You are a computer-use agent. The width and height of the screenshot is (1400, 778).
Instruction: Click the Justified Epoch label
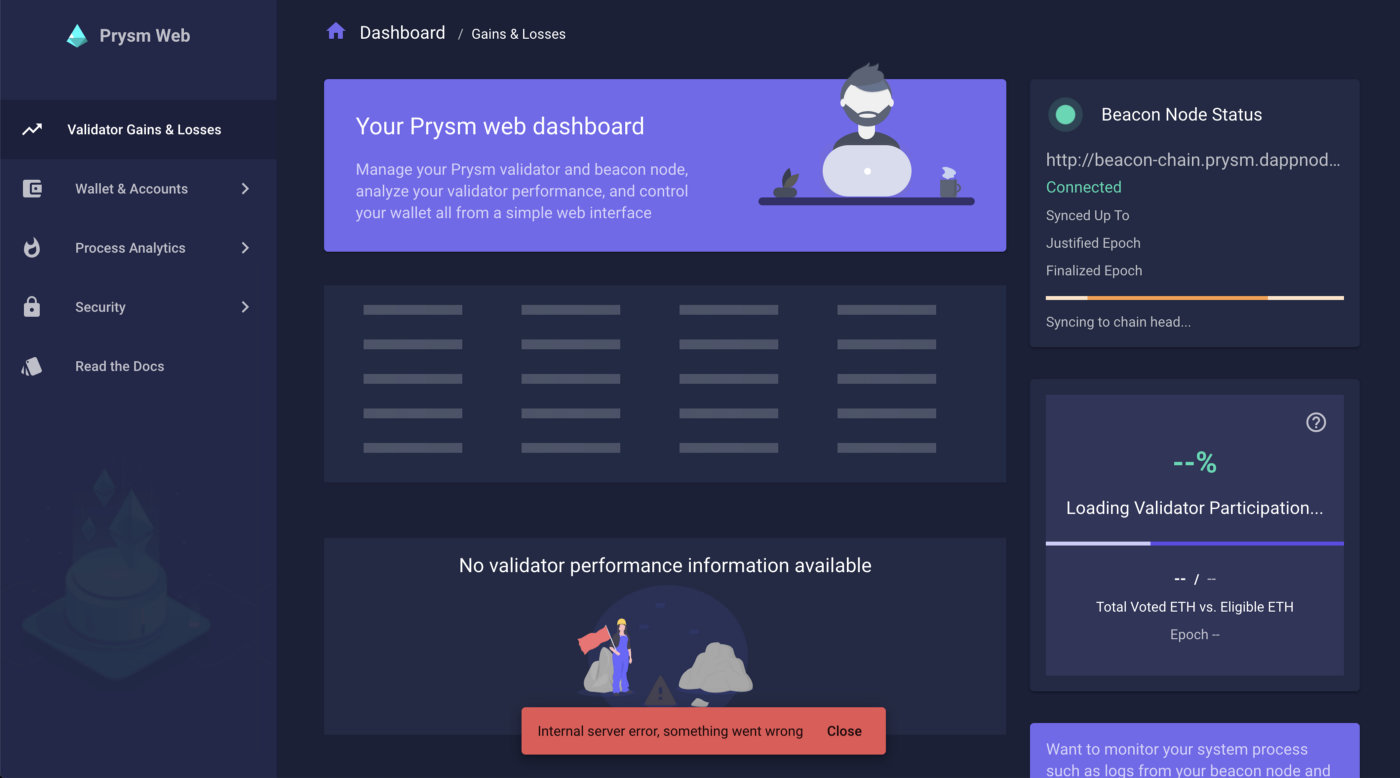click(x=1093, y=243)
